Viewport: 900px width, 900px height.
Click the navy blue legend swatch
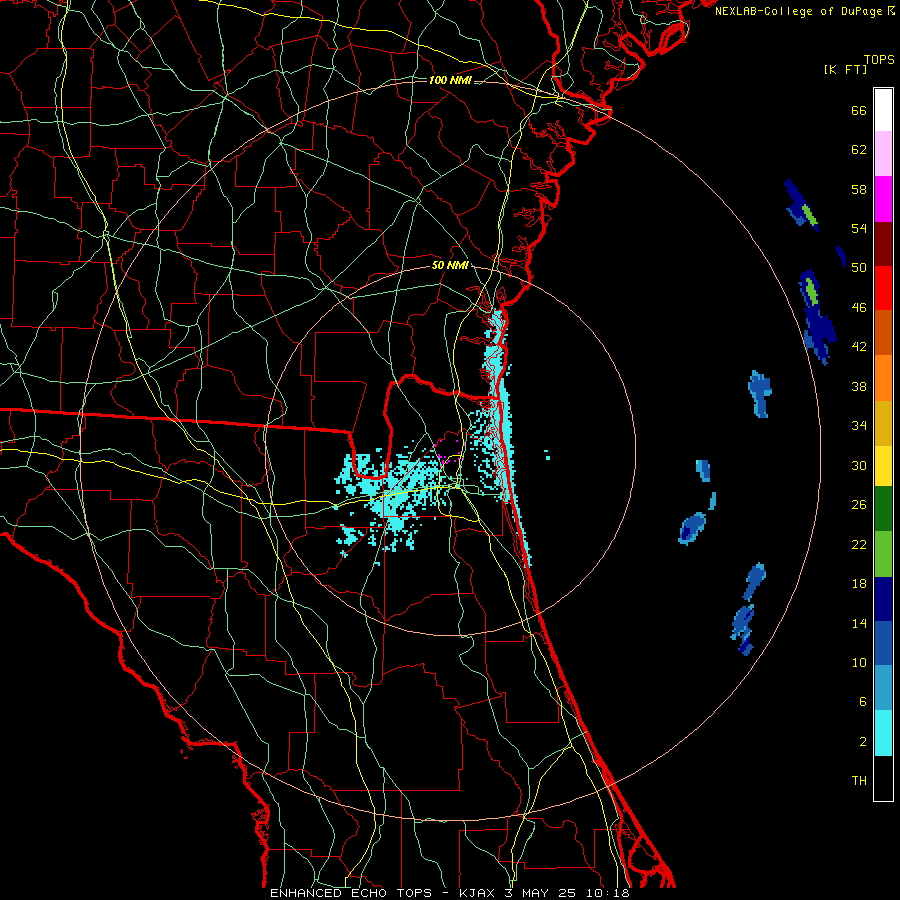tap(883, 599)
